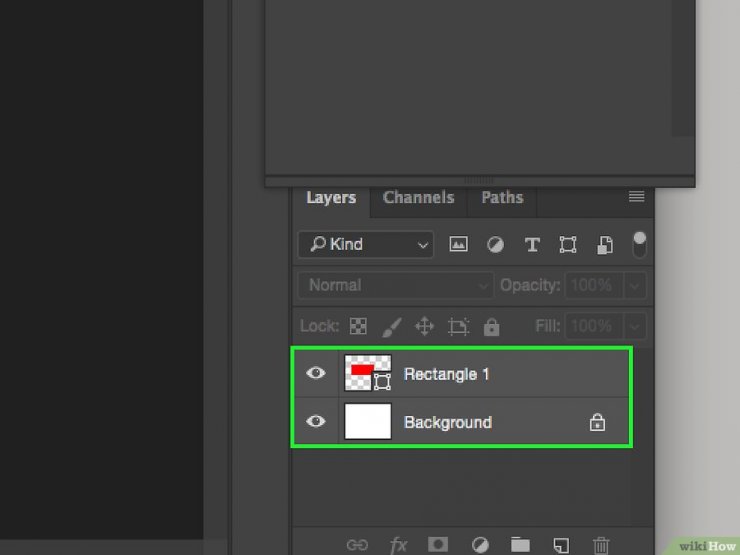Add a layer mask icon

(x=437, y=545)
